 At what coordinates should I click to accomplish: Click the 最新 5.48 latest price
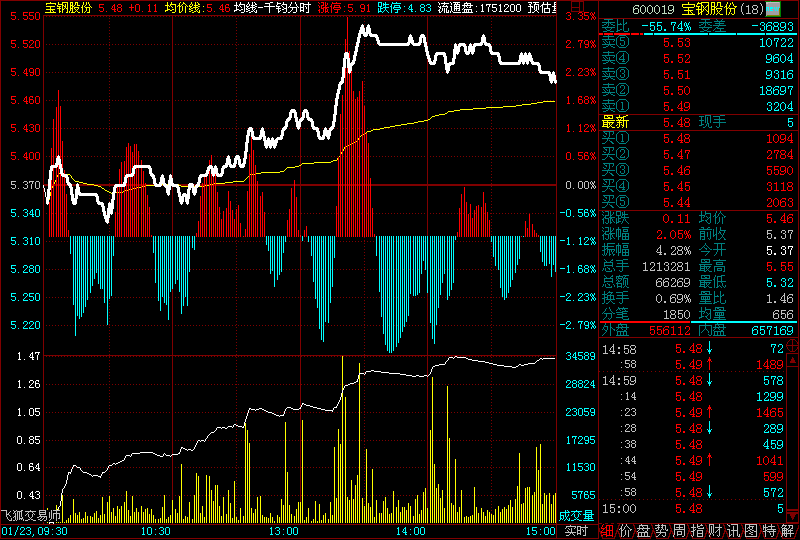click(677, 122)
